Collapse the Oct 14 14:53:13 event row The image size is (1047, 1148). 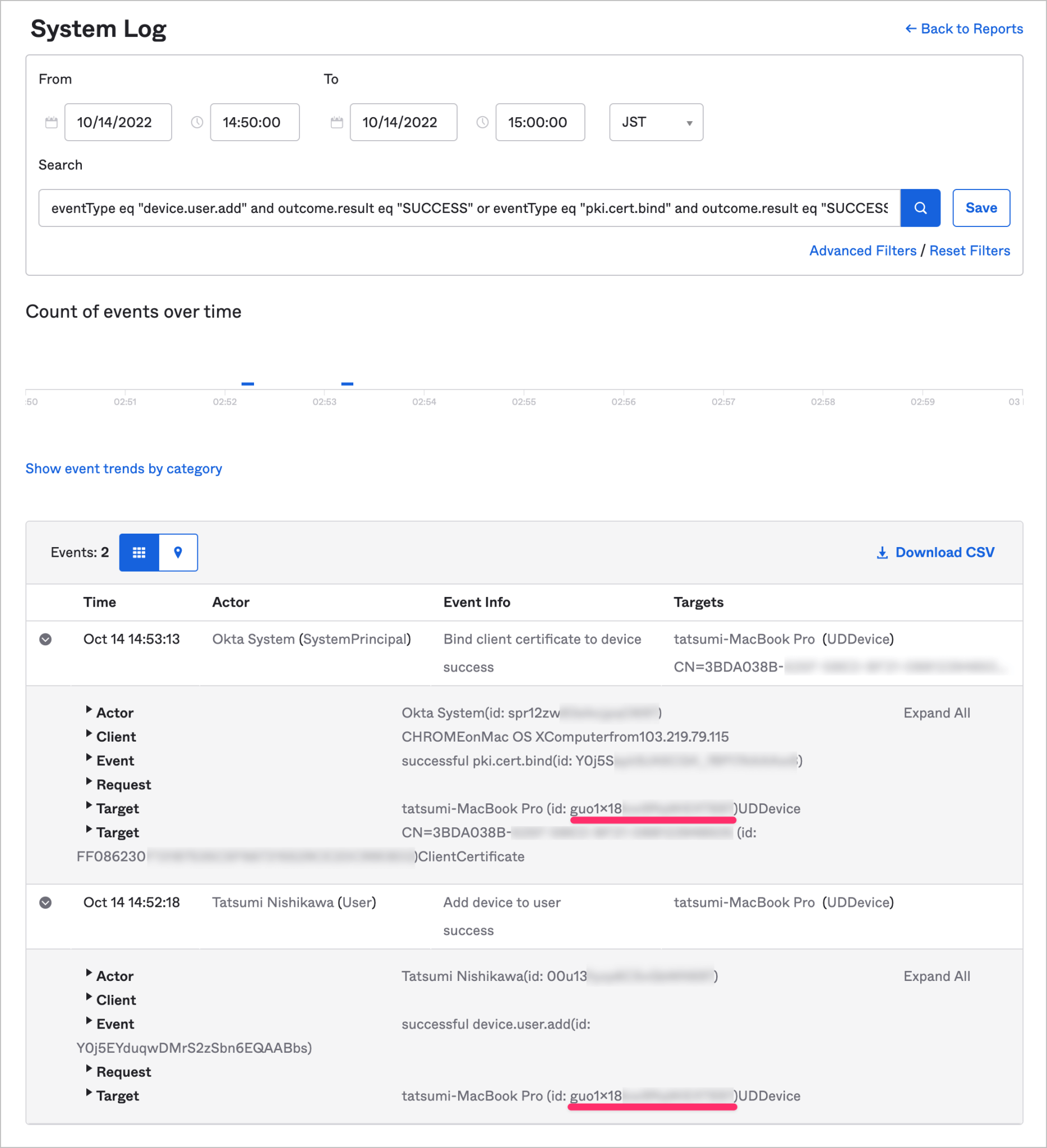pos(45,639)
